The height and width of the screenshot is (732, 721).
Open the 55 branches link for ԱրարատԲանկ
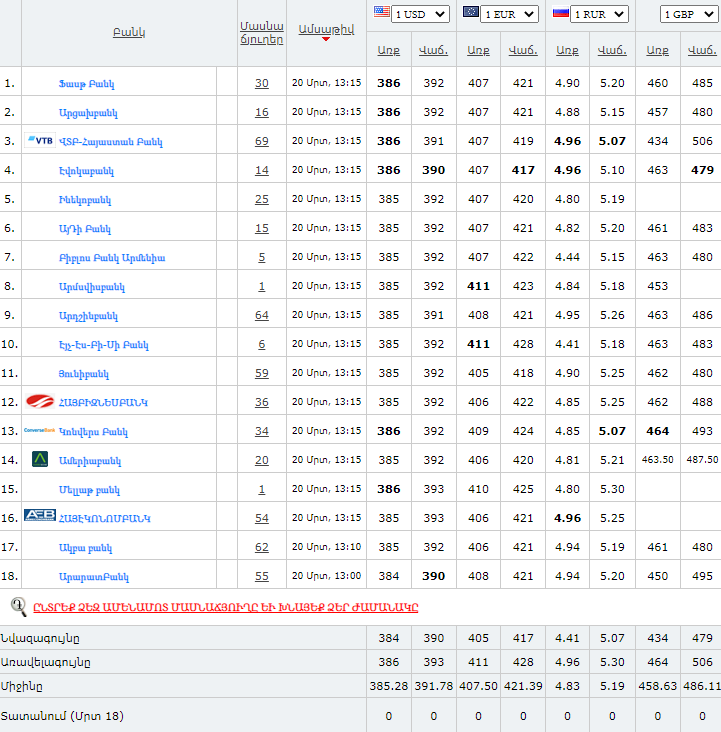[x=262, y=576]
